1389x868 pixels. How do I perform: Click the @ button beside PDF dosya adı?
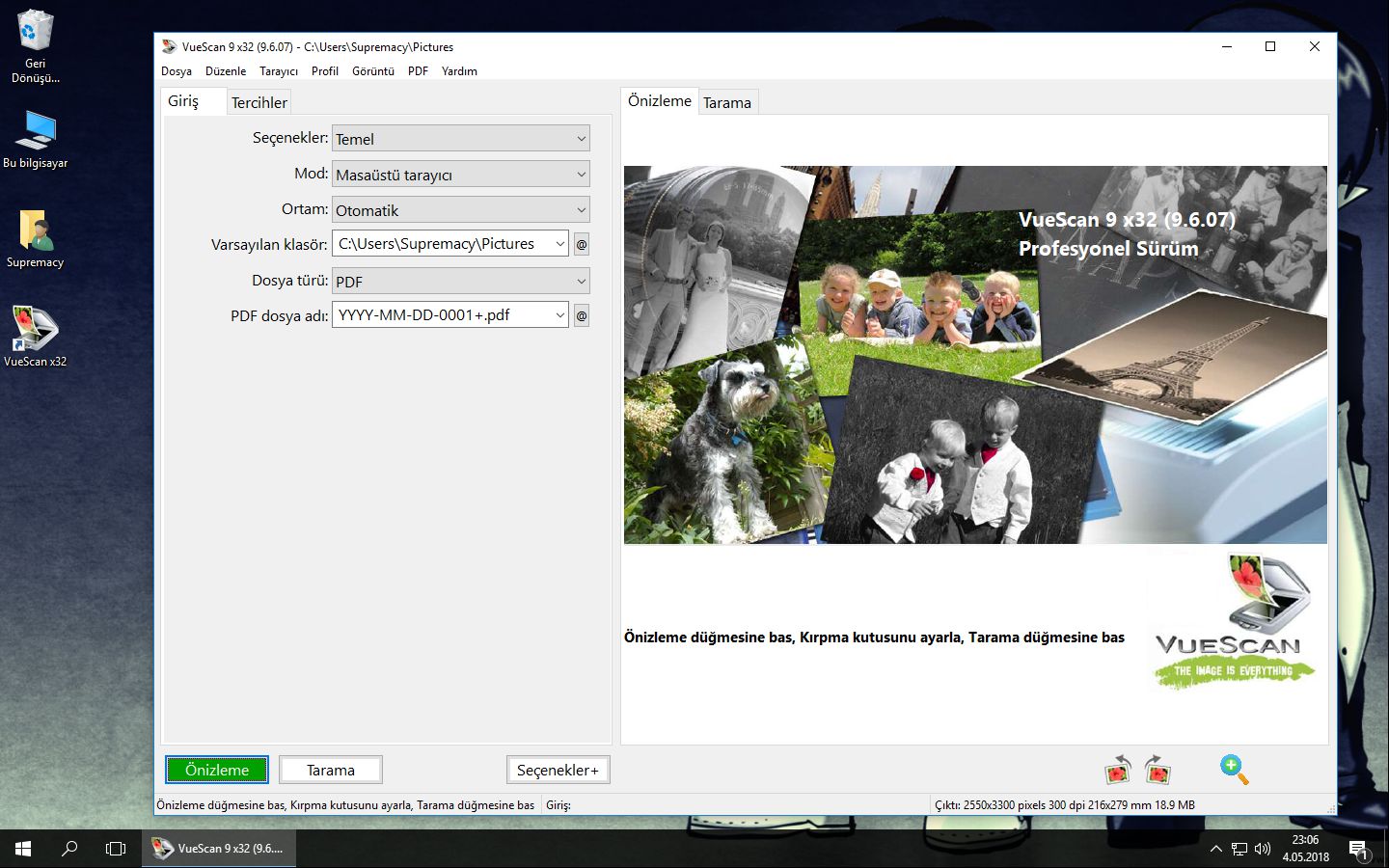click(x=582, y=315)
